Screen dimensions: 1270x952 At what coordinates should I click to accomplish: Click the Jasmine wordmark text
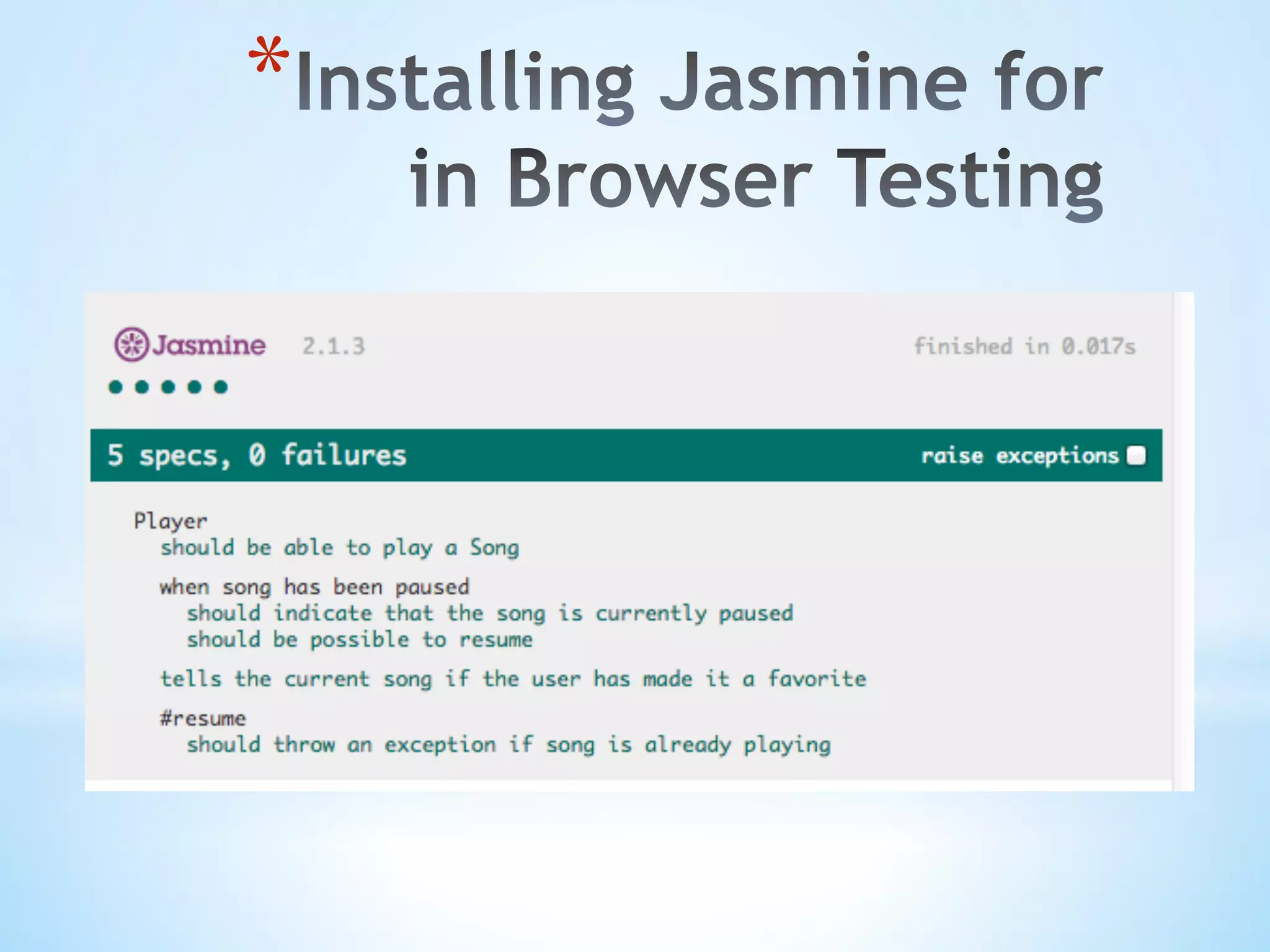(x=209, y=345)
